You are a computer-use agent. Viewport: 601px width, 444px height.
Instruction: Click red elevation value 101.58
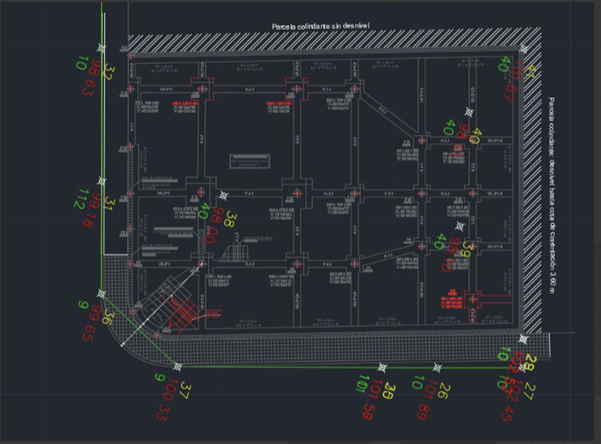click(x=371, y=399)
